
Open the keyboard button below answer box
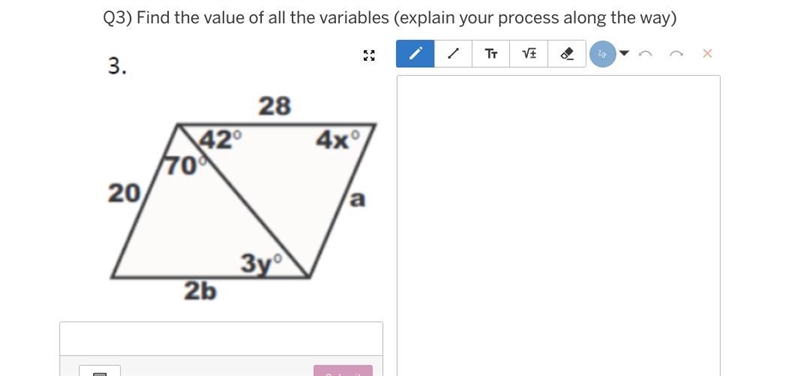(x=100, y=371)
